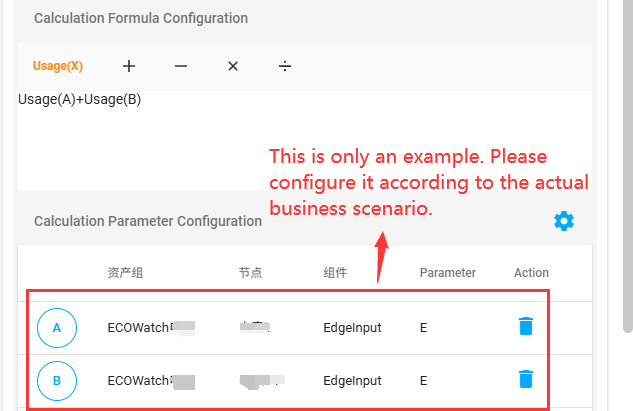The width and height of the screenshot is (633, 411).
Task: Click the minus operator icon
Action: [x=181, y=66]
